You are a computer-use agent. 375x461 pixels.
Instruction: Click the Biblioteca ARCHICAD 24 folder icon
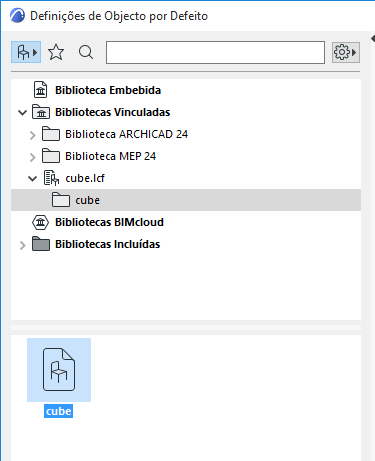(x=51, y=134)
